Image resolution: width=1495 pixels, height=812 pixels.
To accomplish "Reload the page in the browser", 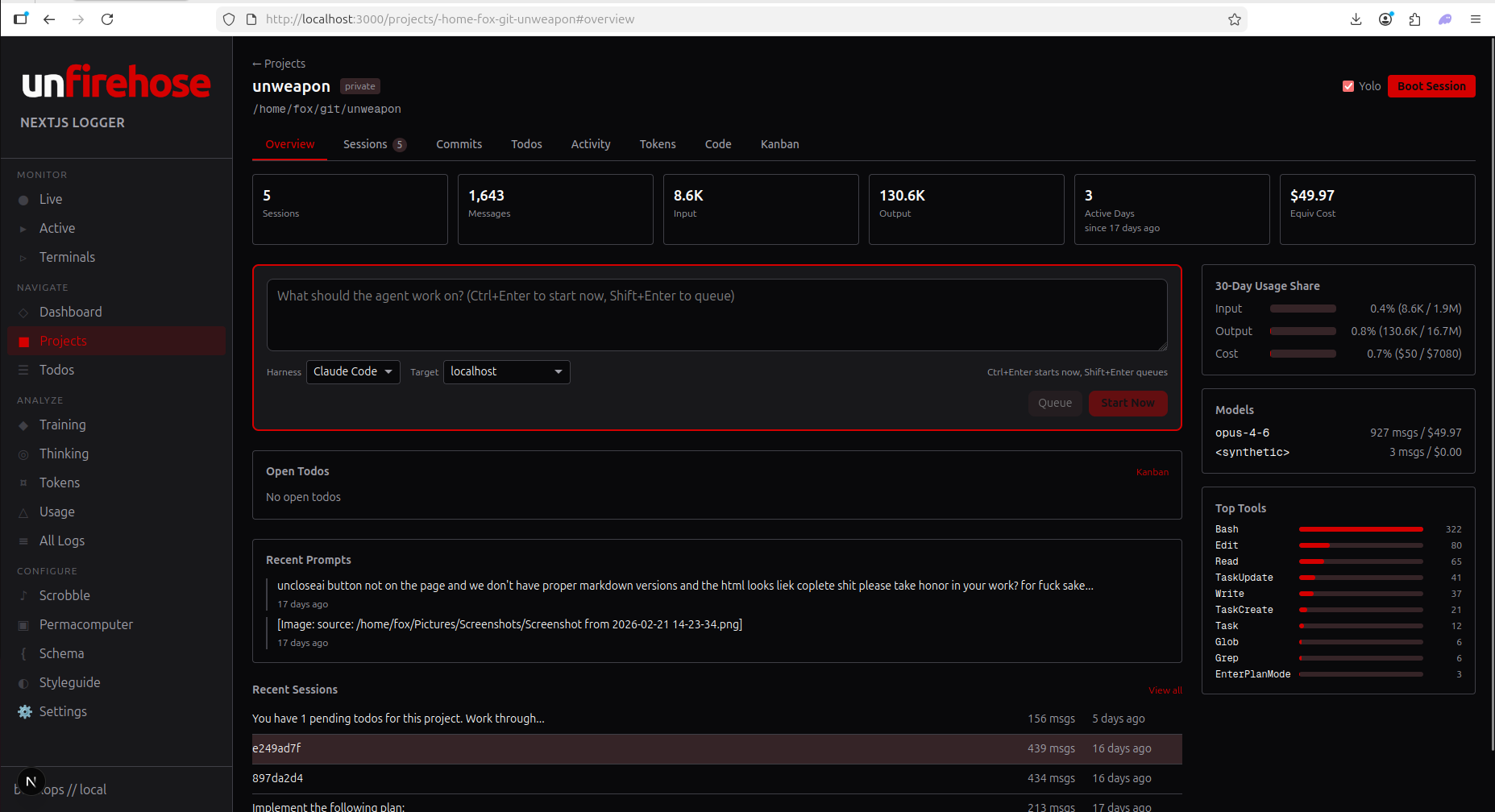I will click(x=107, y=19).
